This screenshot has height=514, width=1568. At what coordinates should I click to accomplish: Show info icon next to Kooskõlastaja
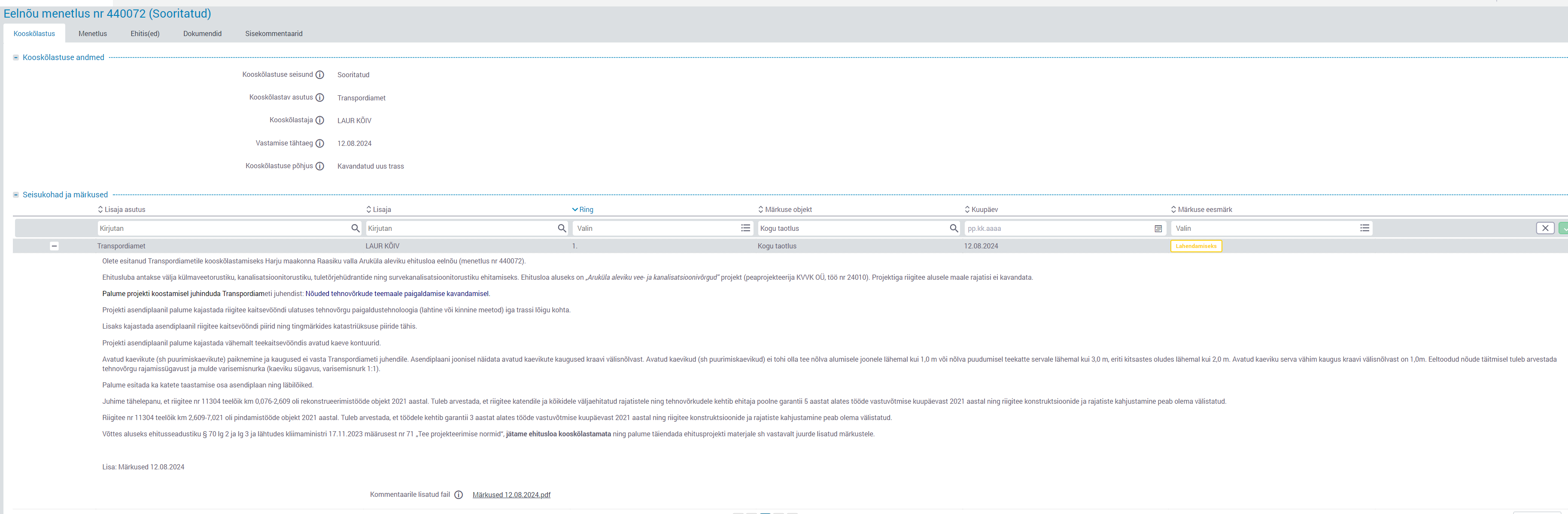tap(319, 121)
